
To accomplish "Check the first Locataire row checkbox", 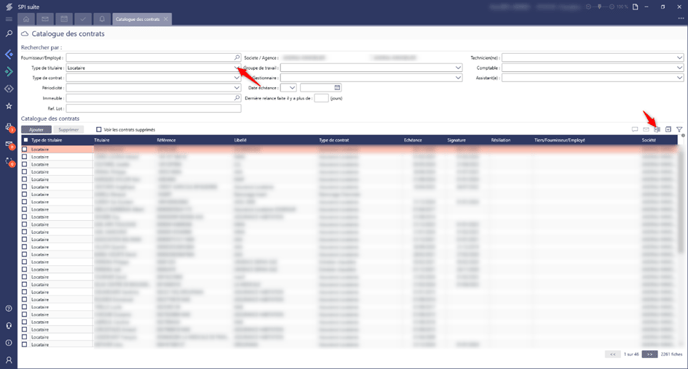I will (x=25, y=149).
